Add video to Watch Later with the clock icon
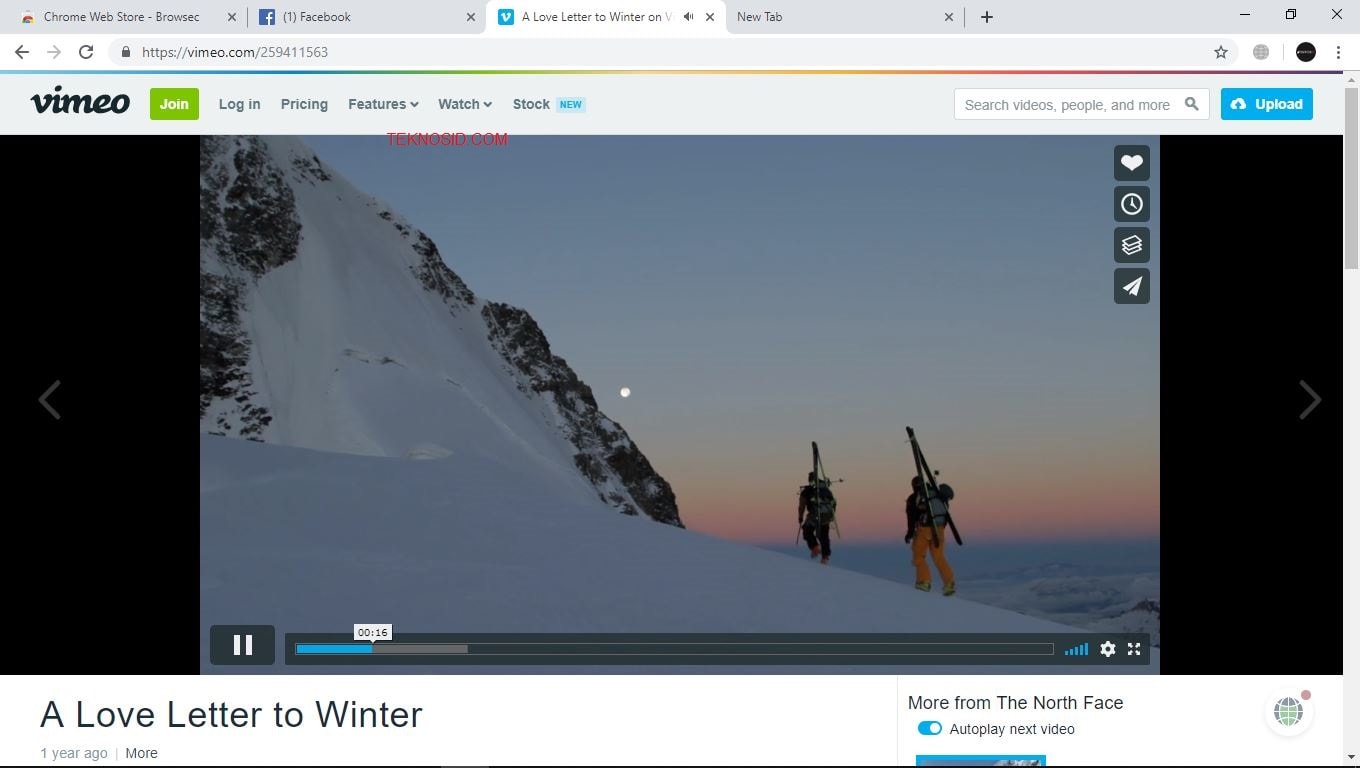Image resolution: width=1360 pixels, height=768 pixels. [x=1132, y=204]
